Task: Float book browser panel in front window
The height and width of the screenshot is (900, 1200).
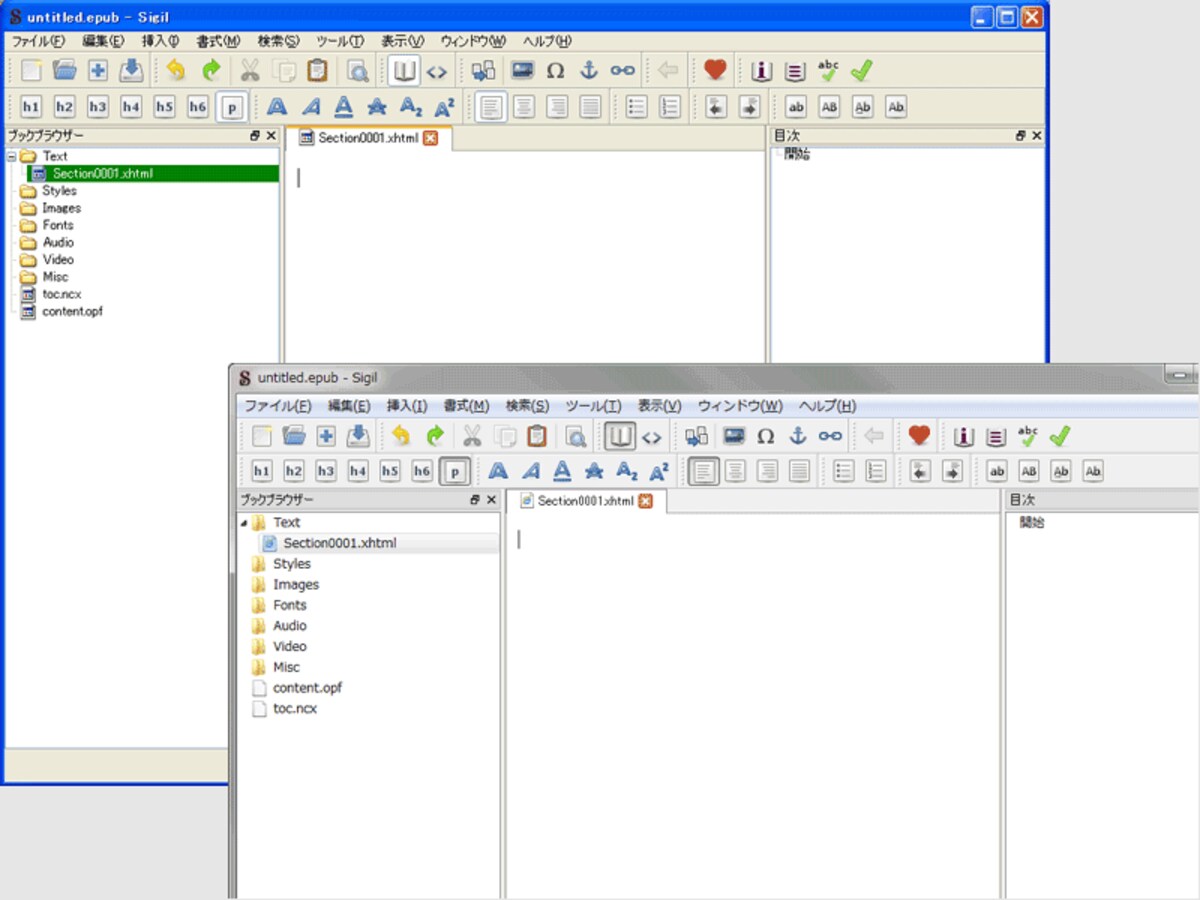Action: [x=475, y=500]
